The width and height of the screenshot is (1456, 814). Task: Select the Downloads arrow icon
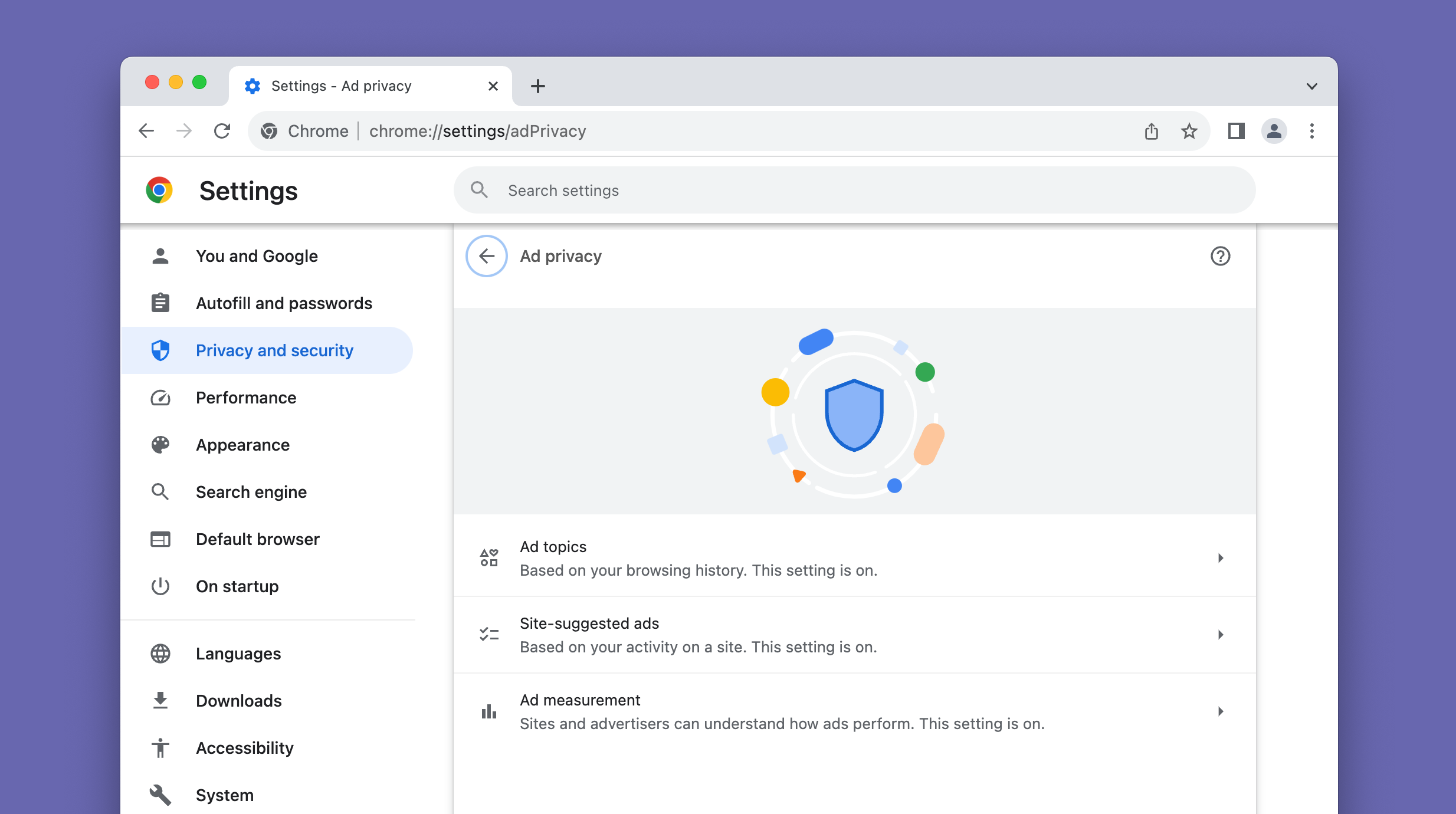click(x=160, y=700)
